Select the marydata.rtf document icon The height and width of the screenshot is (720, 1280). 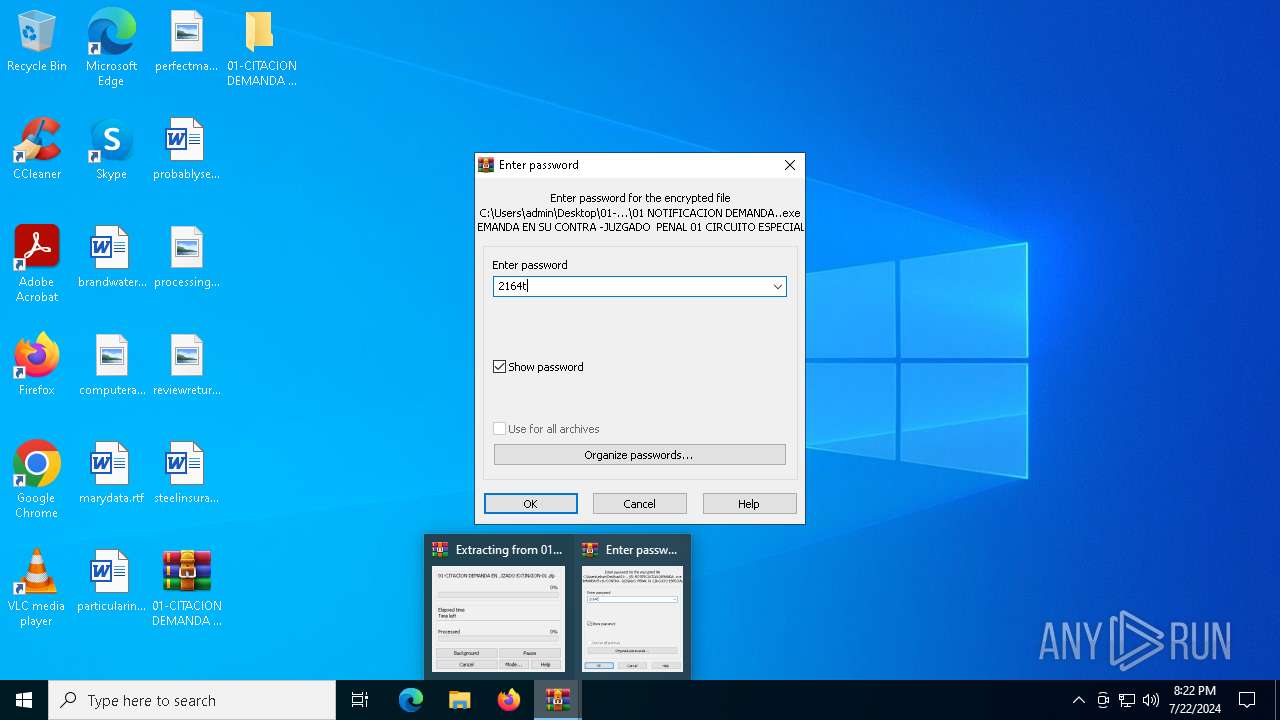pyautogui.click(x=111, y=473)
